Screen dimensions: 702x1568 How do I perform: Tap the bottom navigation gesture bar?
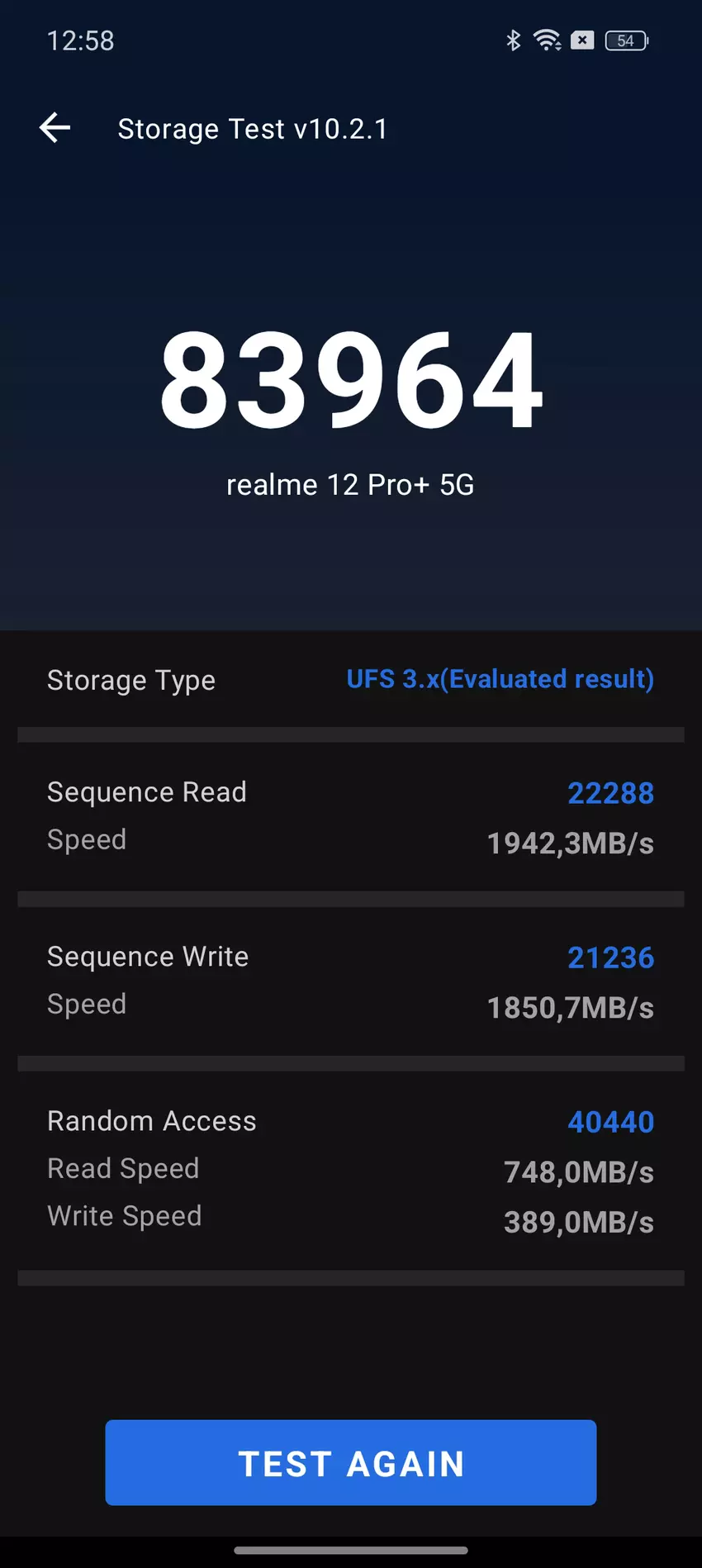click(351, 1550)
